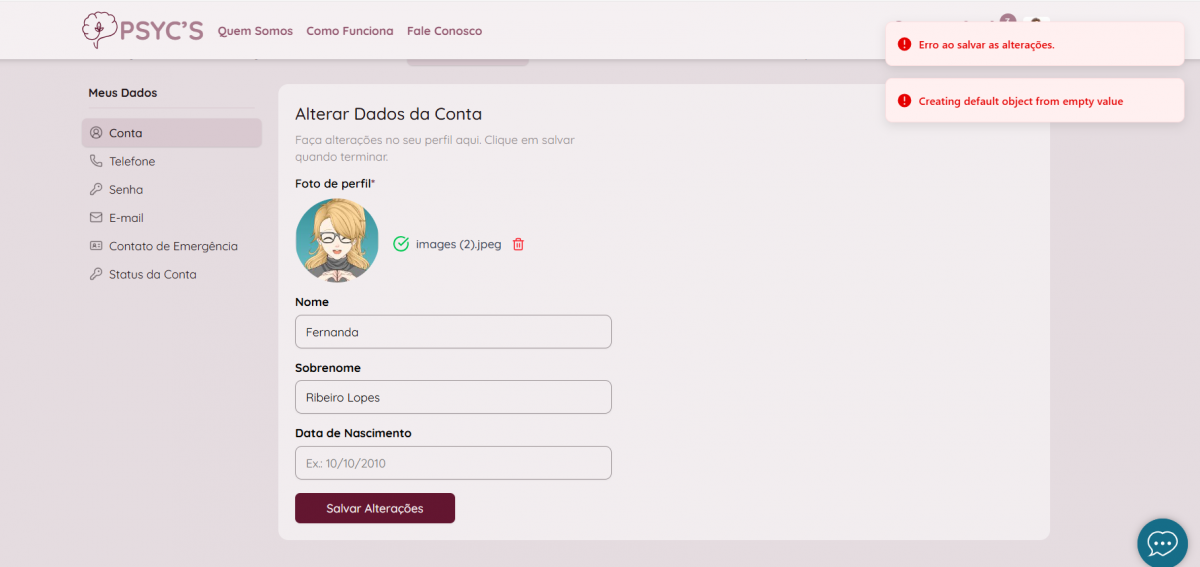Save changes with Salvar Alterações button

pyautogui.click(x=375, y=508)
